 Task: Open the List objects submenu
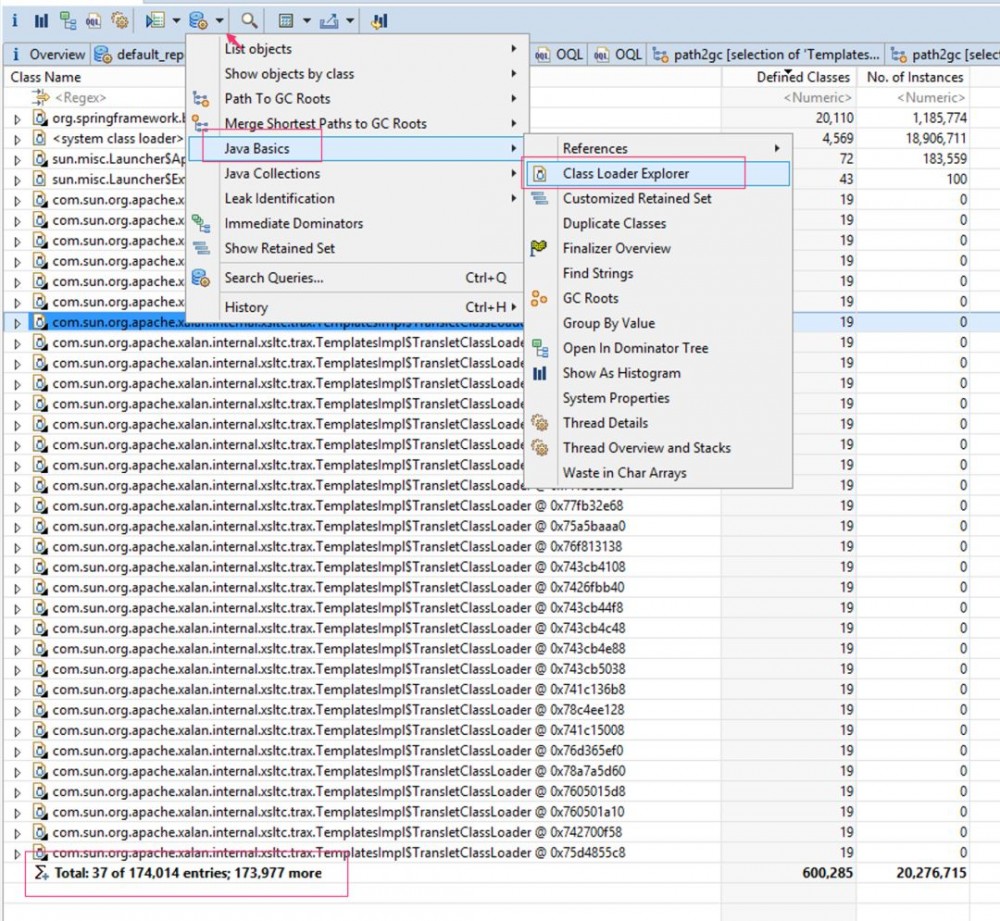click(355, 48)
